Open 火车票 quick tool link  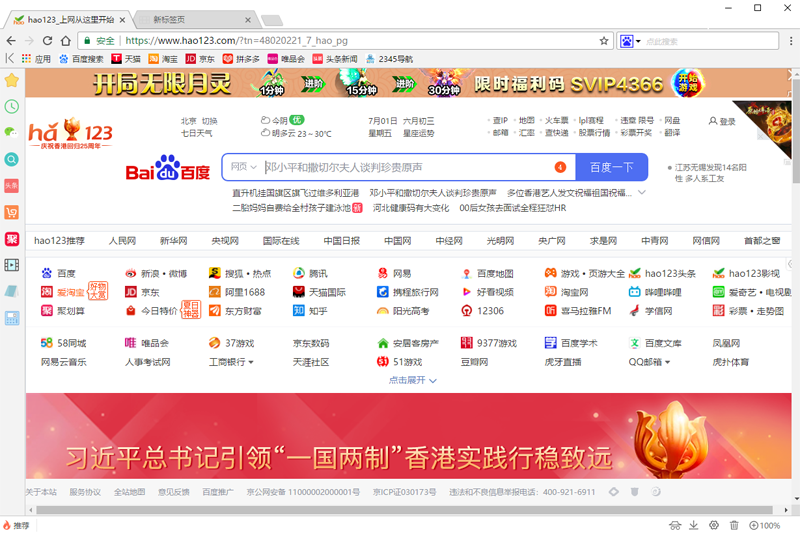[x=556, y=120]
